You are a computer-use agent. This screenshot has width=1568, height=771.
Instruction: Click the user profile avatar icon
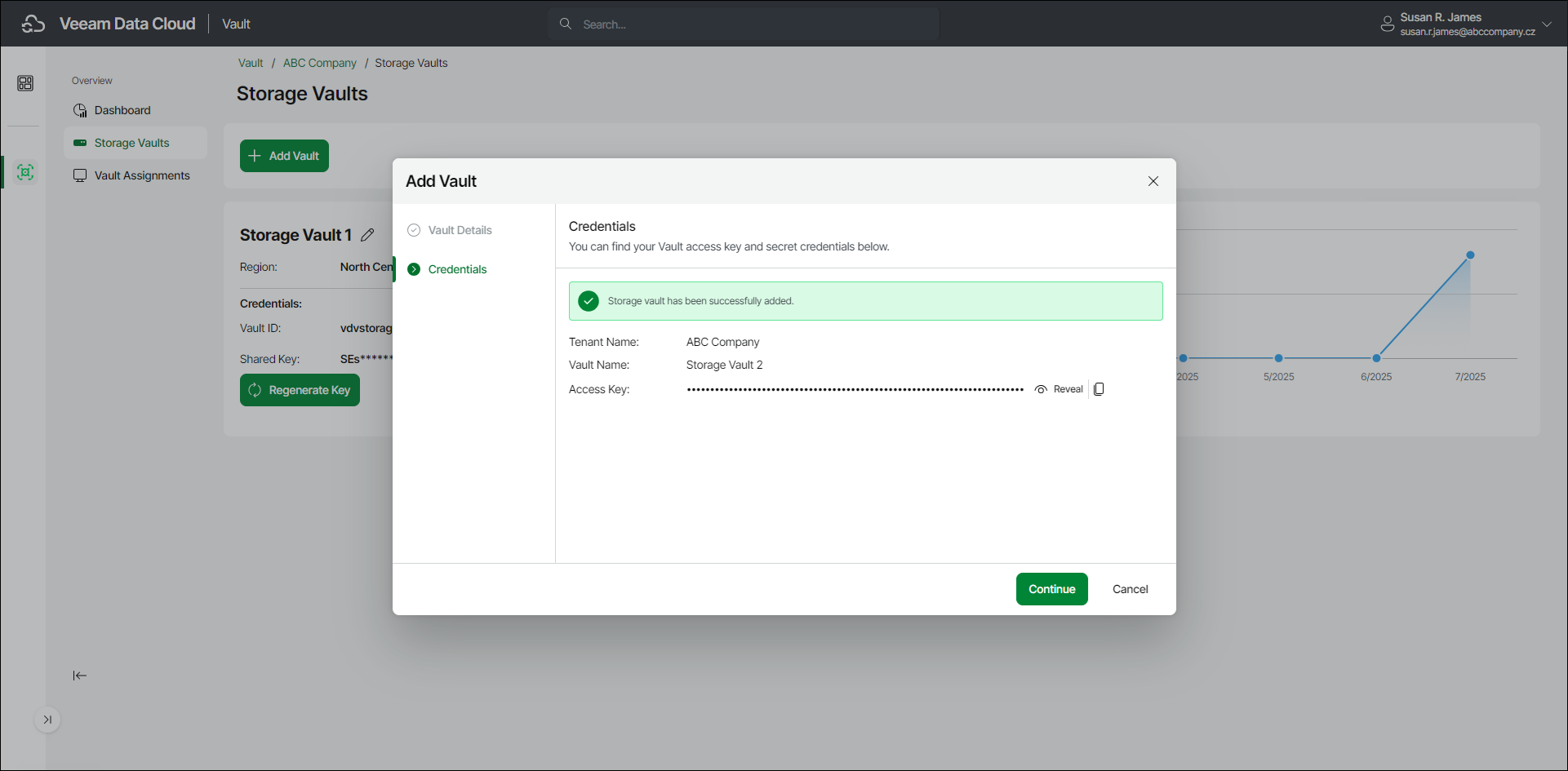coord(1387,24)
